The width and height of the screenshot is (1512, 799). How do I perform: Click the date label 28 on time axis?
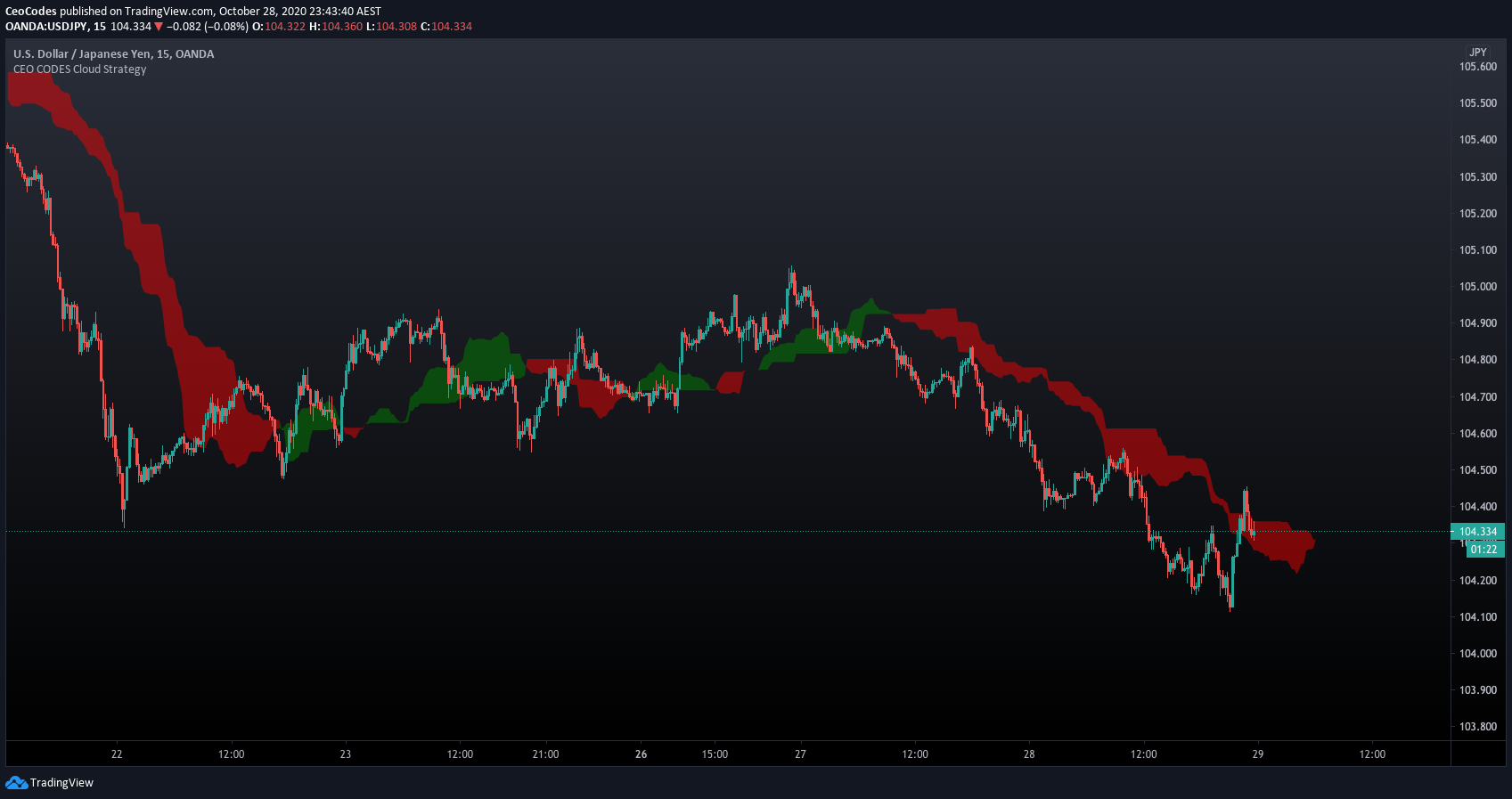pyautogui.click(x=1029, y=754)
